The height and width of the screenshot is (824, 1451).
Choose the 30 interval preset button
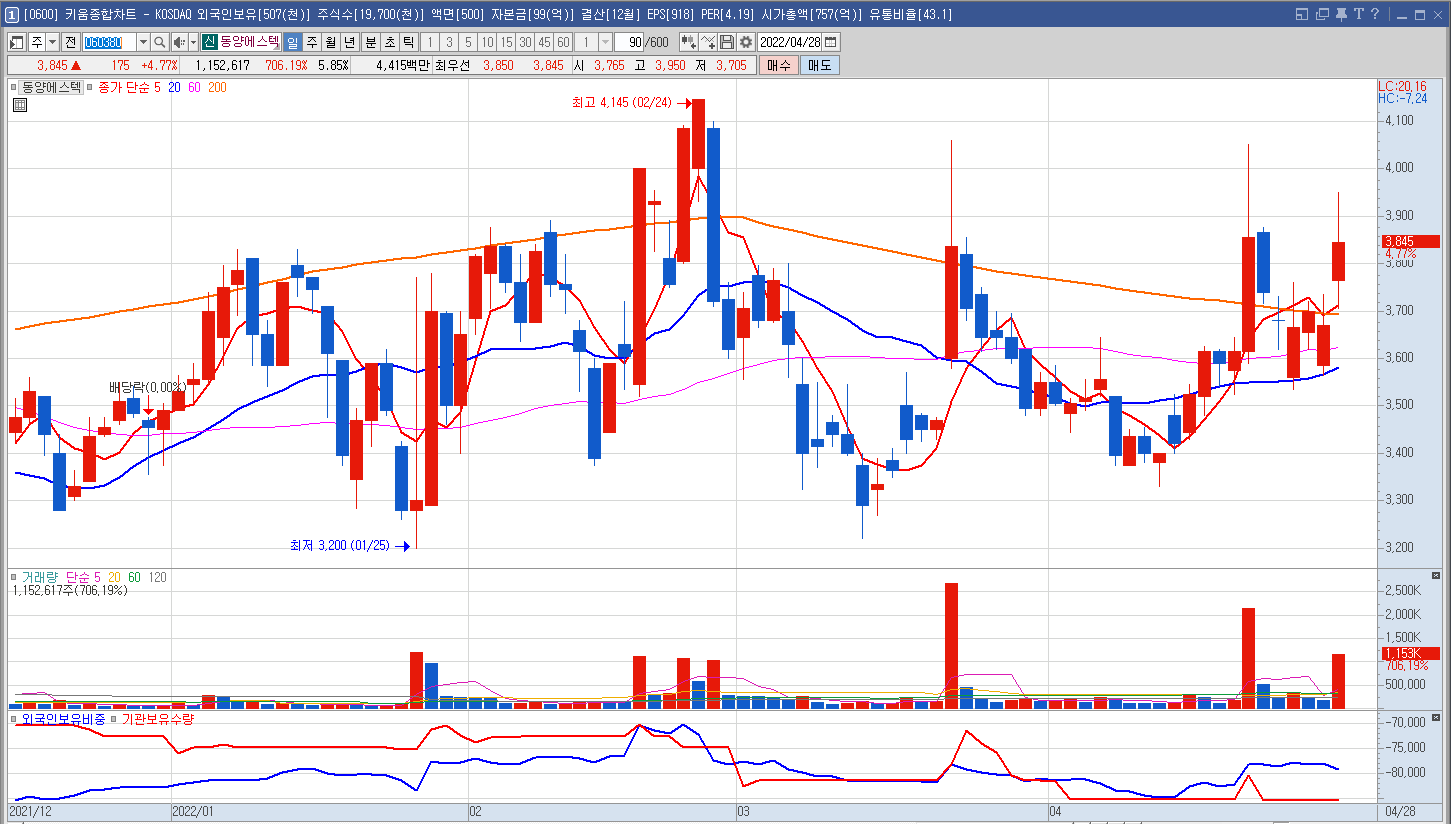(525, 42)
